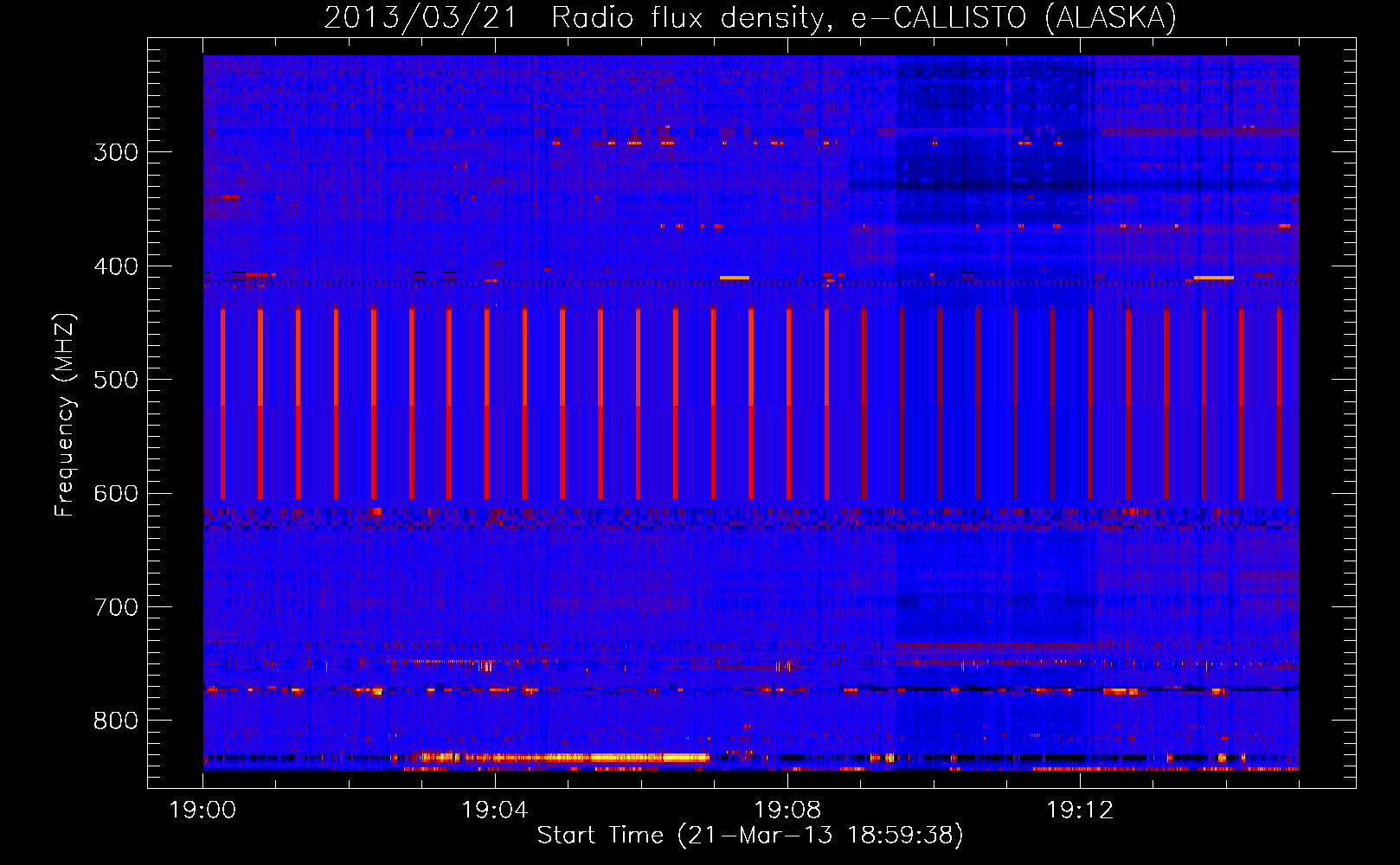Select the 800 frequency axis label

[x=116, y=721]
